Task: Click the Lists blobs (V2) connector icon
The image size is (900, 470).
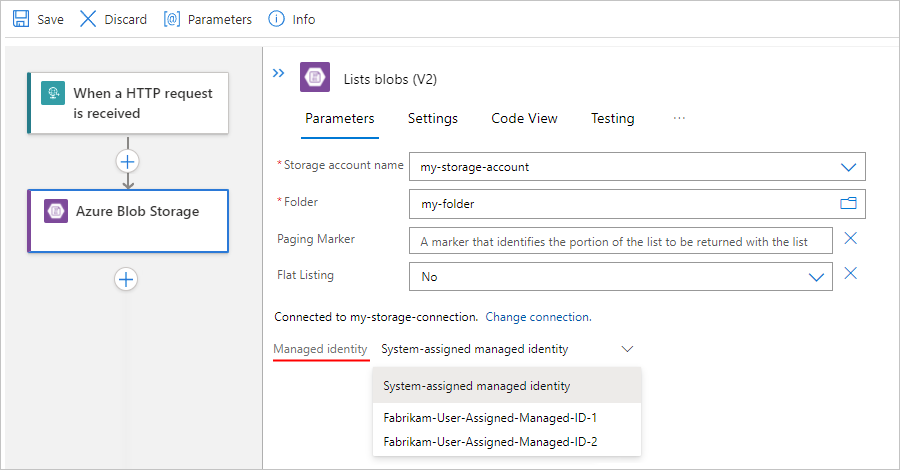Action: pyautogui.click(x=315, y=78)
